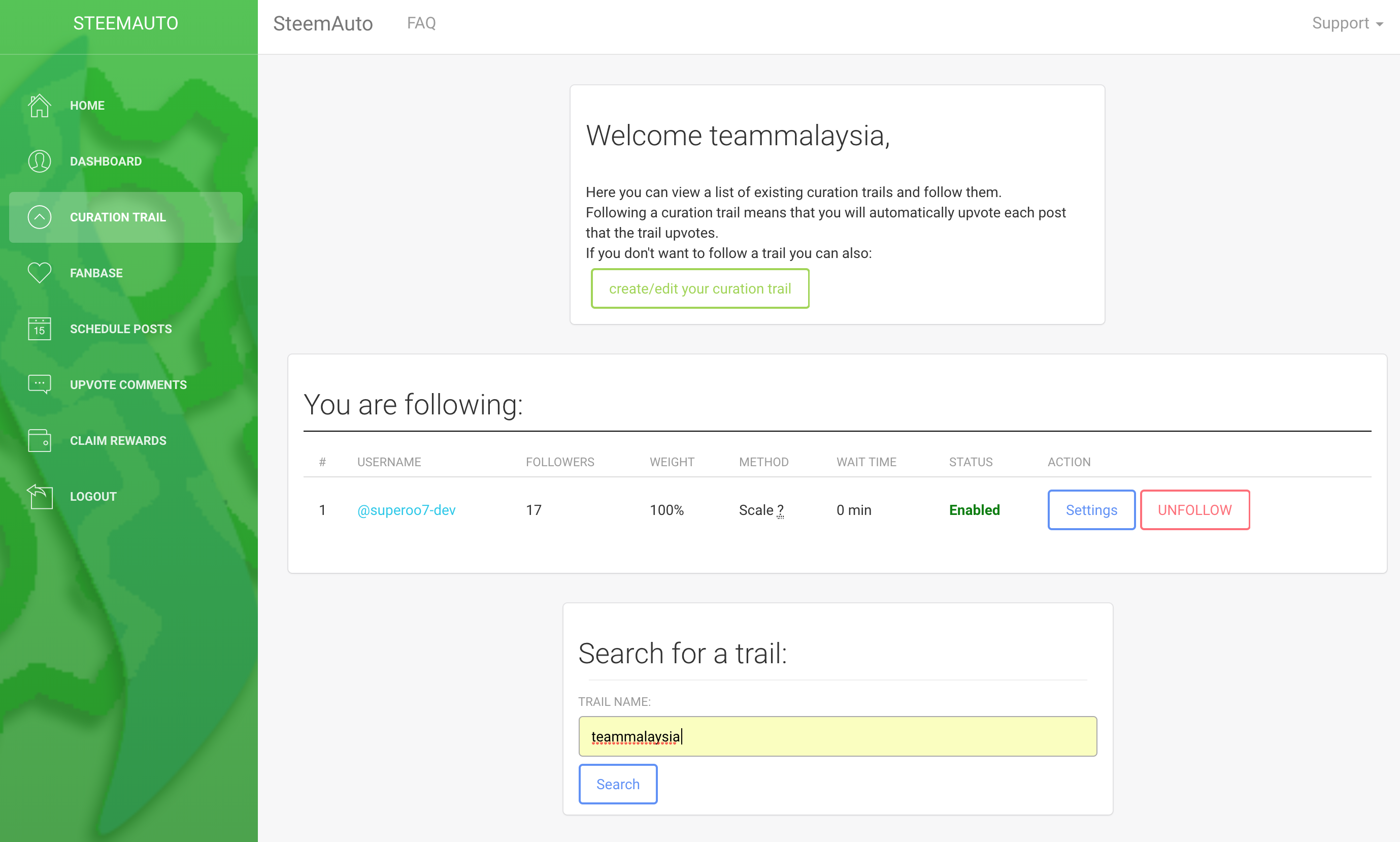Open the FAQ link
This screenshot has height=842, width=1400.
(421, 23)
